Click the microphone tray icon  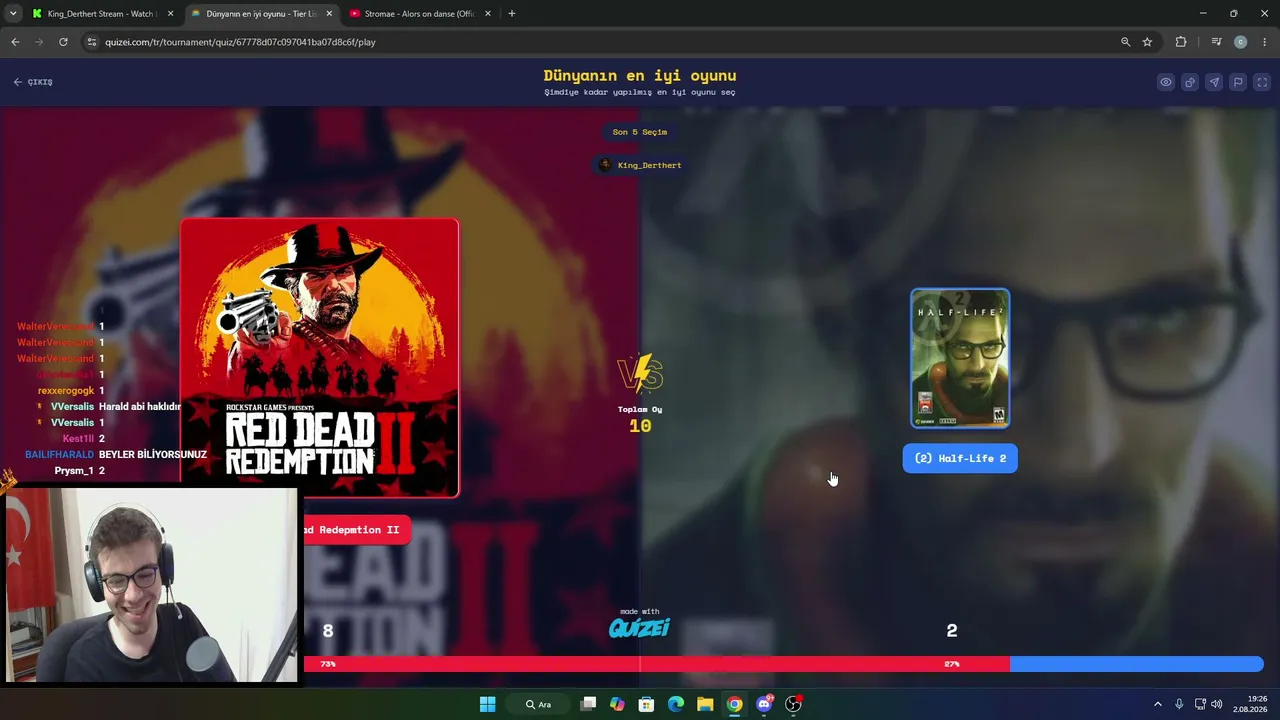coord(1179,704)
